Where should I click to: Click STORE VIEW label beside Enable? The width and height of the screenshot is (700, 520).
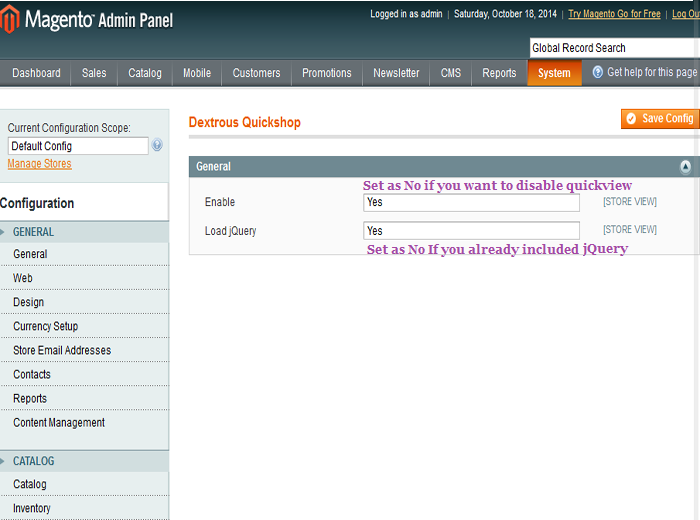click(630, 202)
